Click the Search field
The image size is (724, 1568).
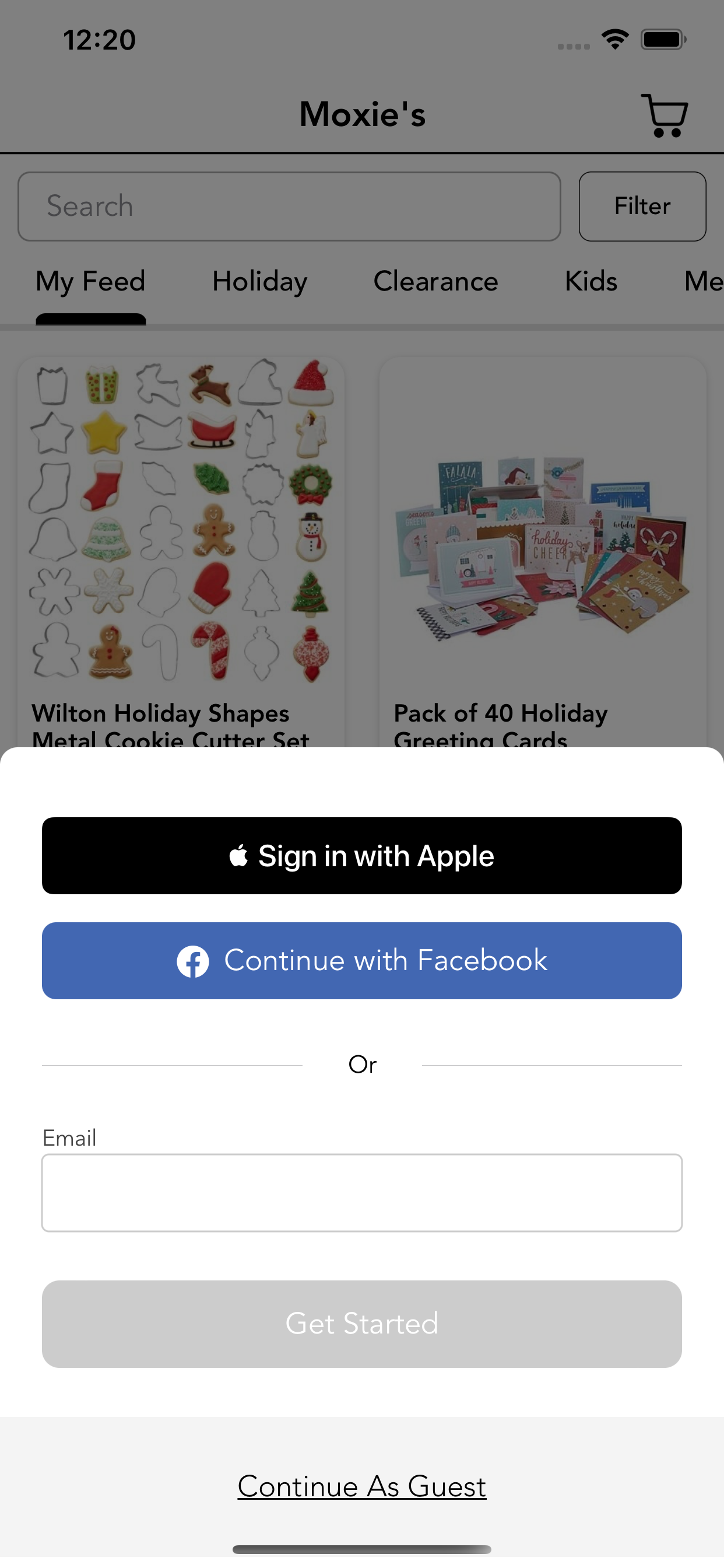[290, 206]
